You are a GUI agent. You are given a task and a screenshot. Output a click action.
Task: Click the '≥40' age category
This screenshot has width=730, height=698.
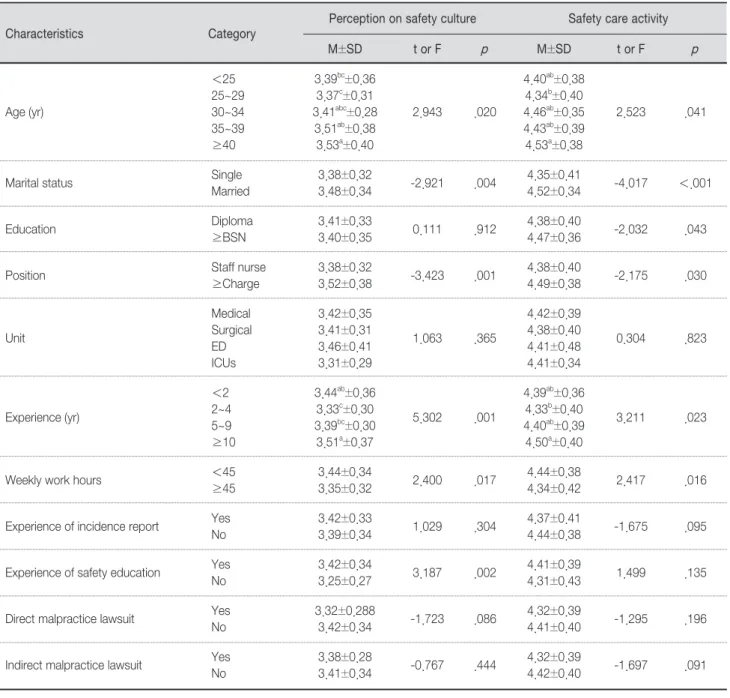coord(223,145)
